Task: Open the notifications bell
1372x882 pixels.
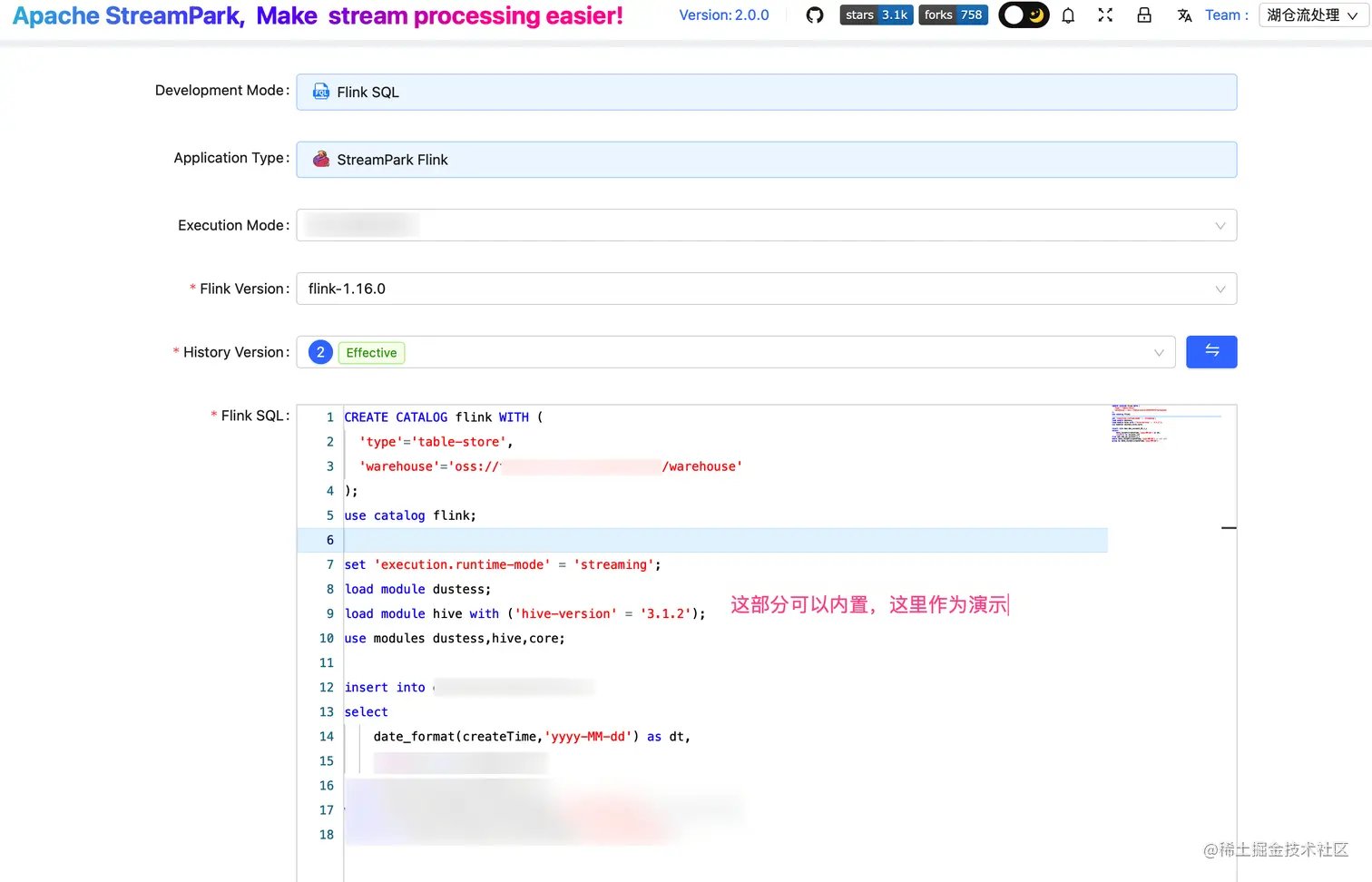Action: (x=1068, y=15)
